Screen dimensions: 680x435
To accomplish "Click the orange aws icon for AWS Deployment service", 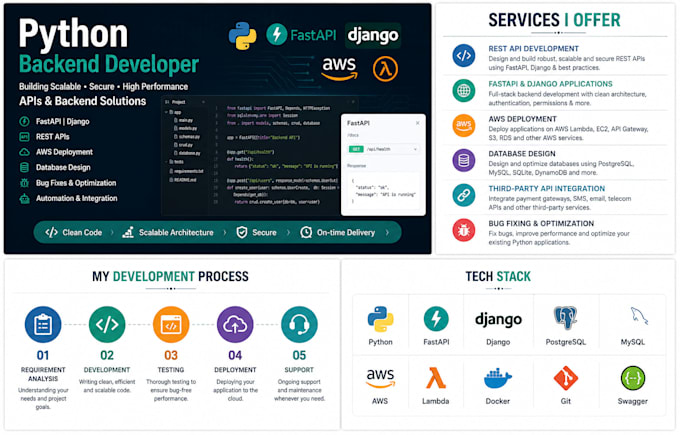I will pyautogui.click(x=464, y=125).
